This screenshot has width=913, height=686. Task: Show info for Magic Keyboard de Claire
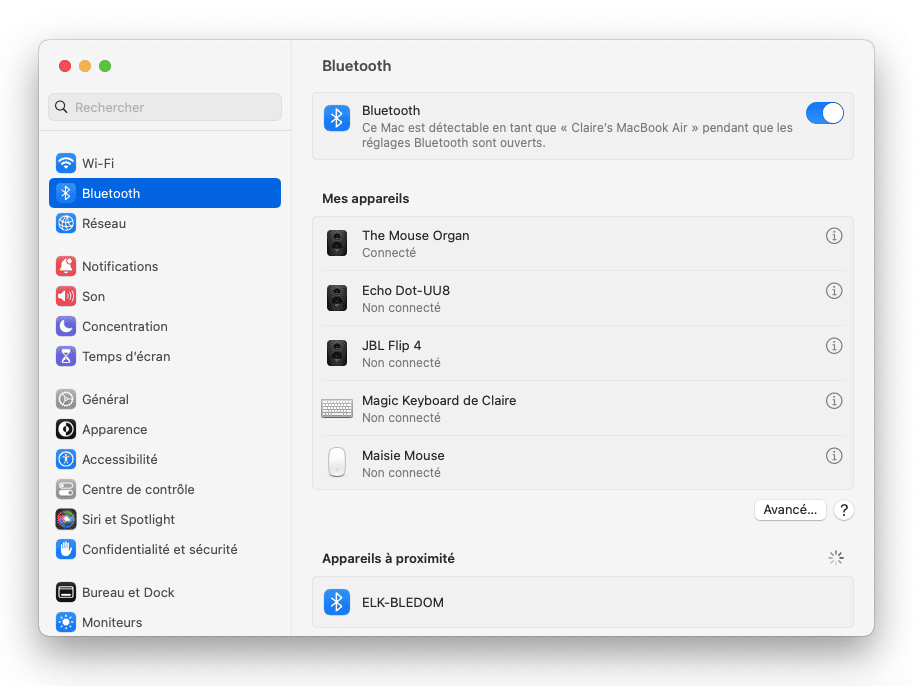coord(834,401)
